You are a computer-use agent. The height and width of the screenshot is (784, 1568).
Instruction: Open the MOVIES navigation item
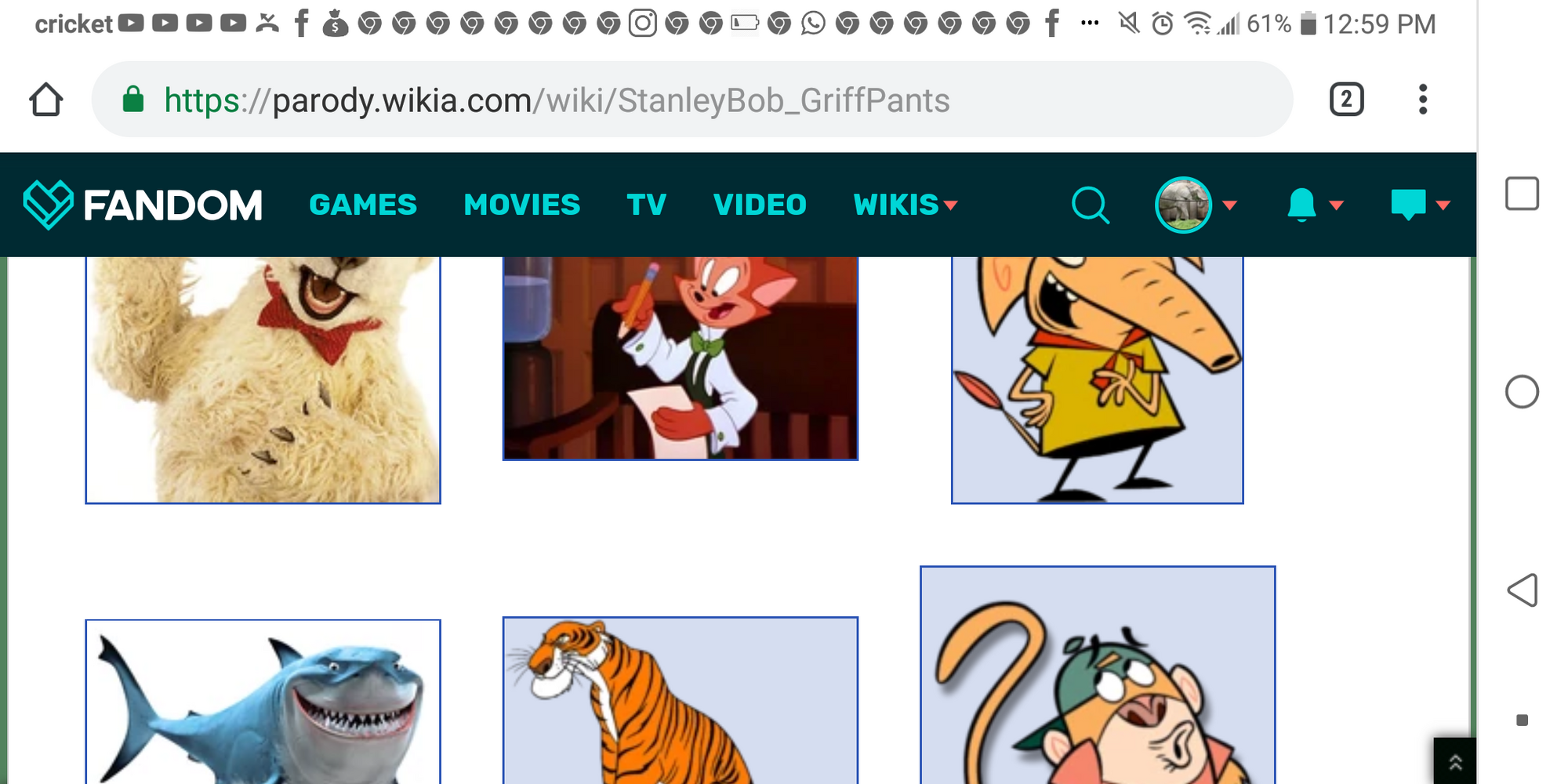522,205
